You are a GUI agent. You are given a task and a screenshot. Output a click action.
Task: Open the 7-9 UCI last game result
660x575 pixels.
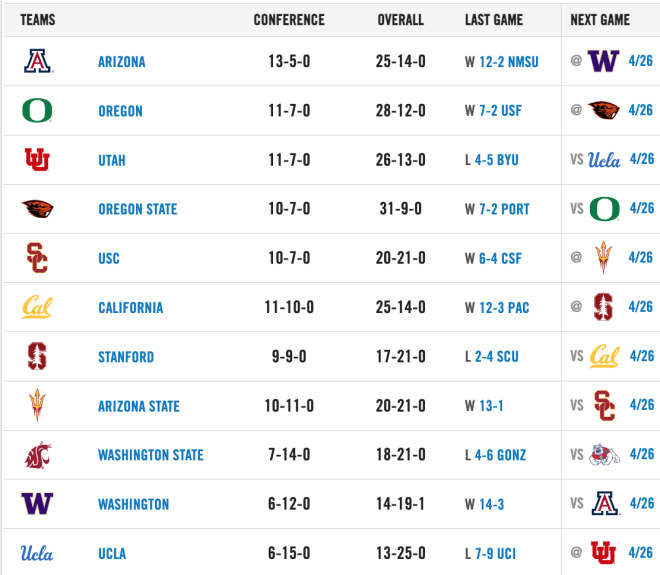[x=495, y=554]
